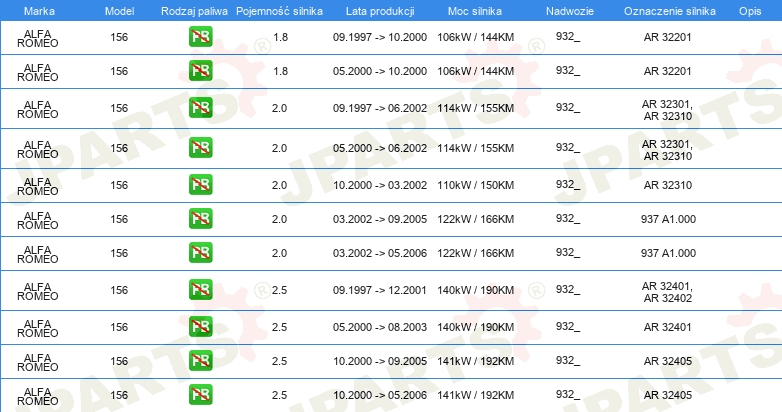The width and height of the screenshot is (782, 412).
Task: Select production years 09.1997 -> 10.2000
Action: click(380, 37)
